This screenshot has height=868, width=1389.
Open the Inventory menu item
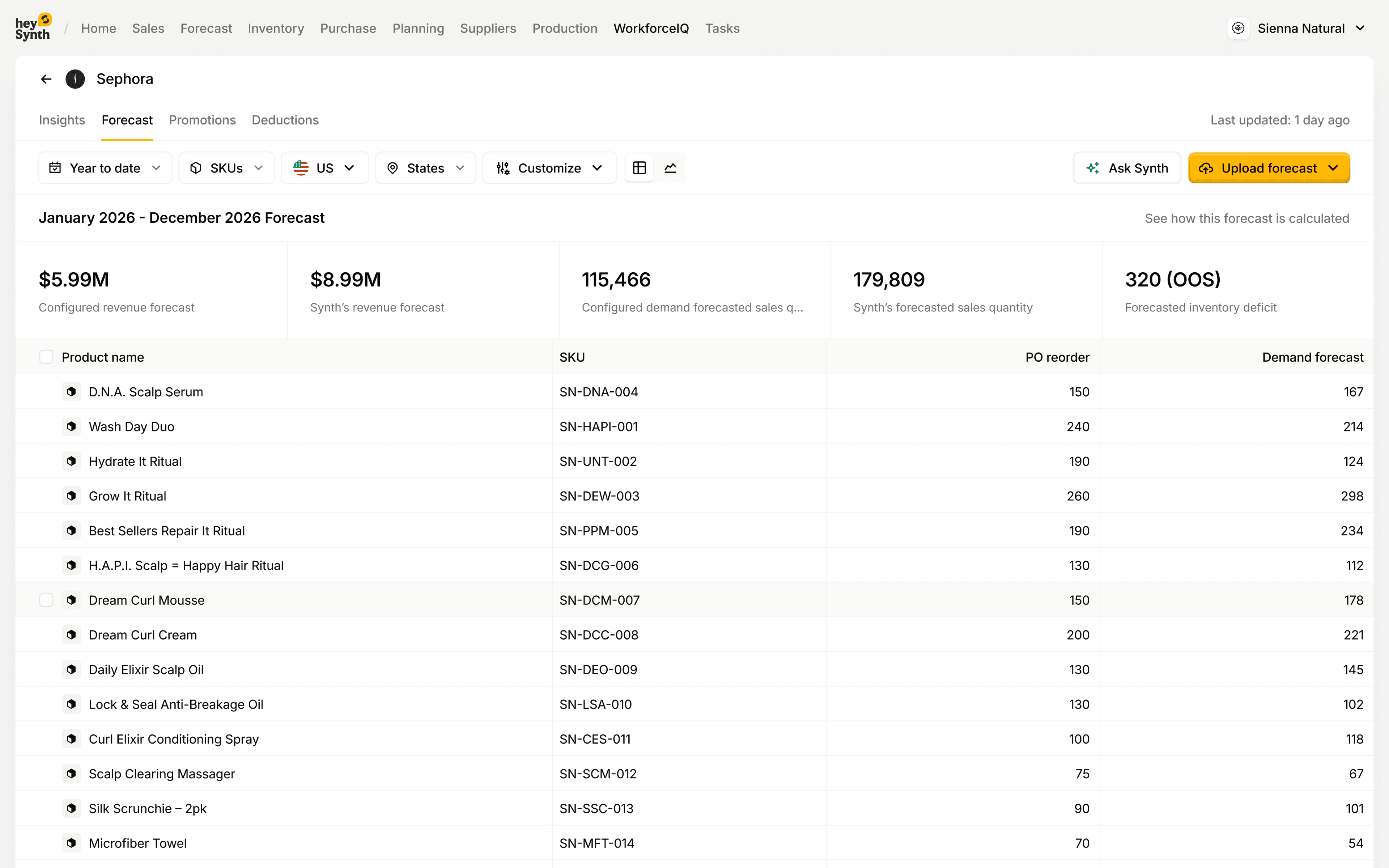click(x=276, y=28)
